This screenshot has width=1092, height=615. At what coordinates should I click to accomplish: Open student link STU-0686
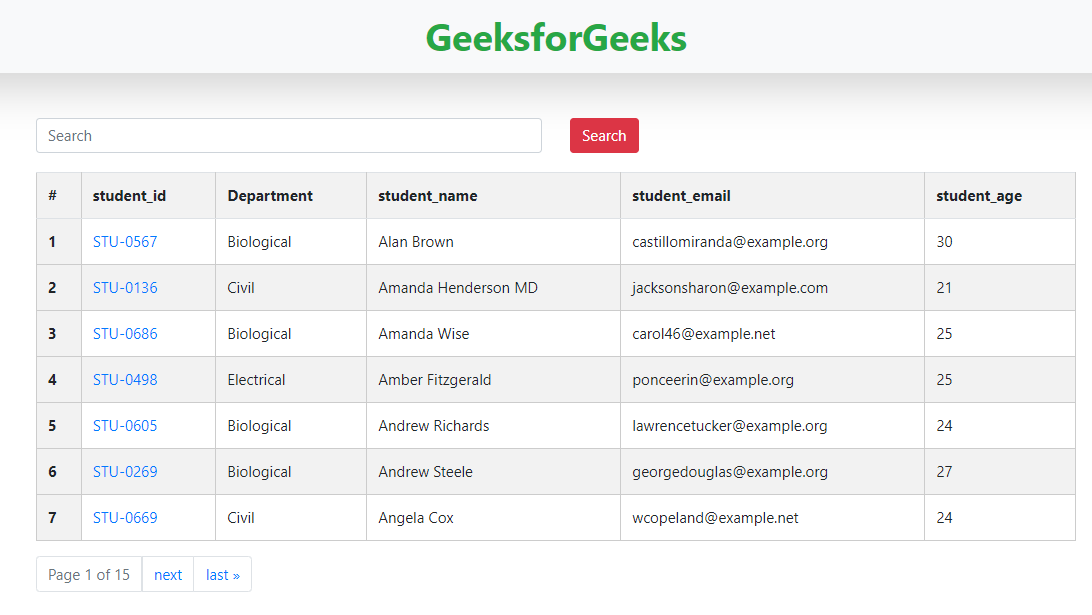125,334
